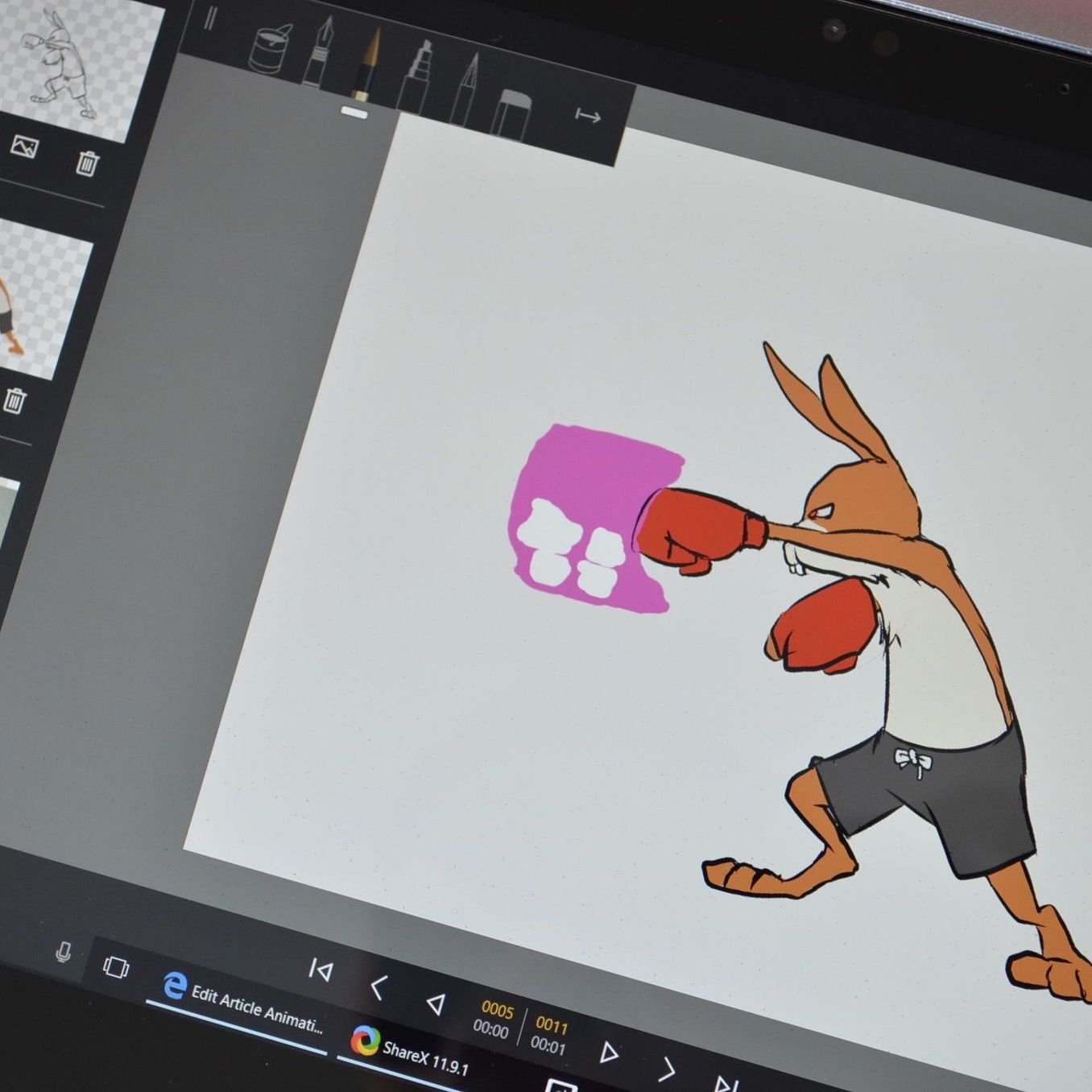The image size is (1092, 1092).
Task: Select the paint bucket fill tool
Action: pyautogui.click(x=269, y=48)
